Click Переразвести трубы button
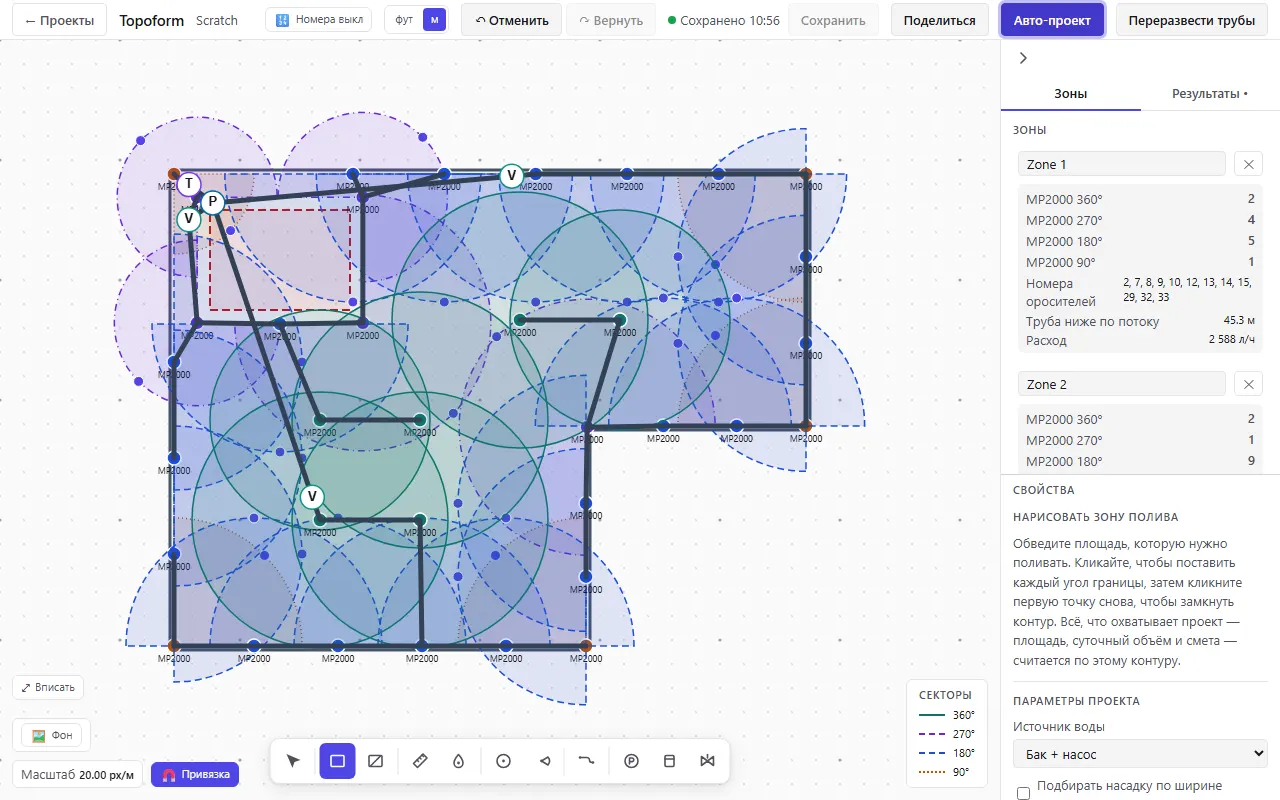1280x800 pixels. 1193,20
